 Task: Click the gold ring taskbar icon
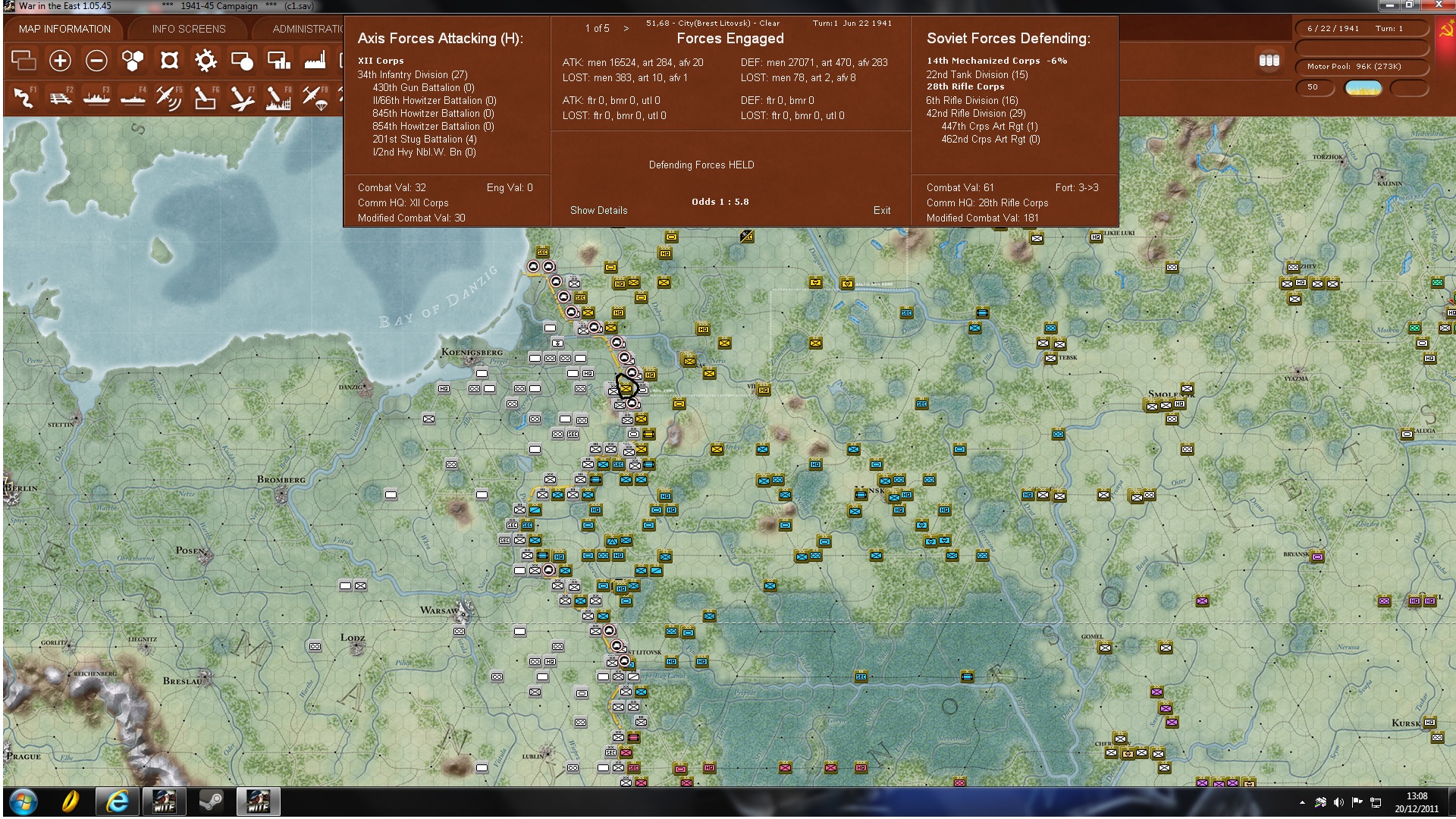coord(71,802)
